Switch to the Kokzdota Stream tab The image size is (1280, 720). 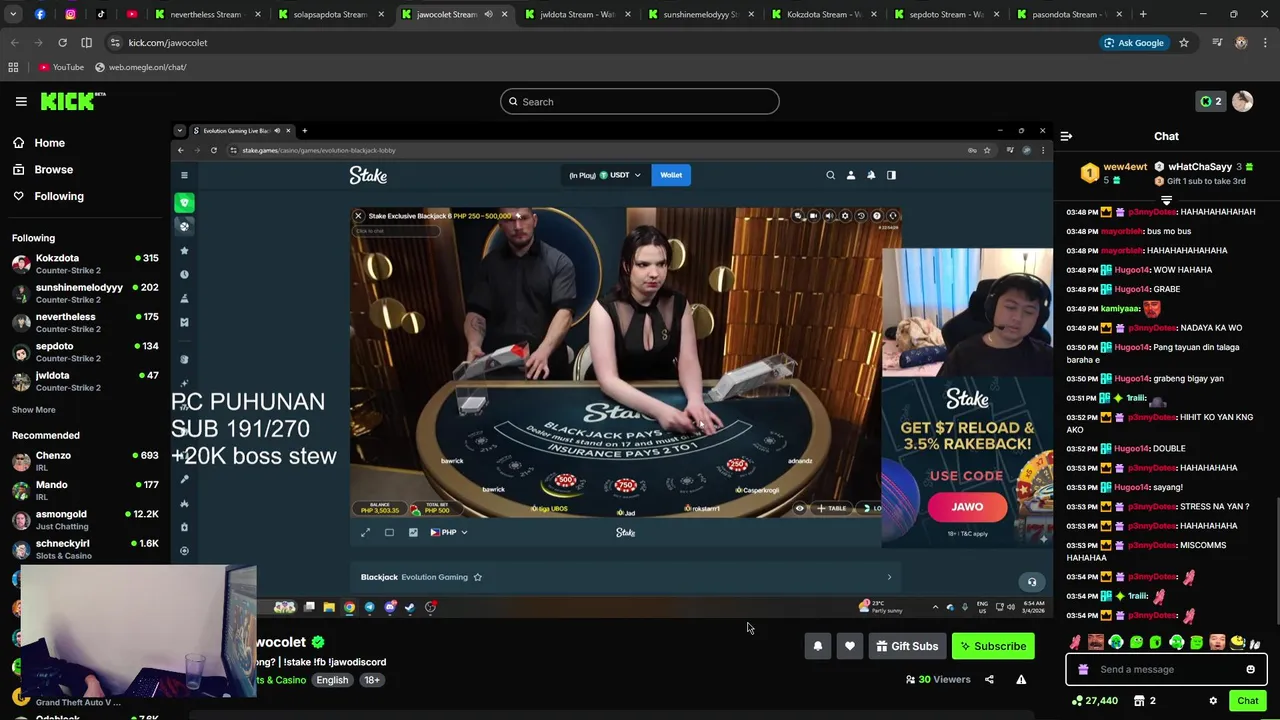tap(822, 14)
